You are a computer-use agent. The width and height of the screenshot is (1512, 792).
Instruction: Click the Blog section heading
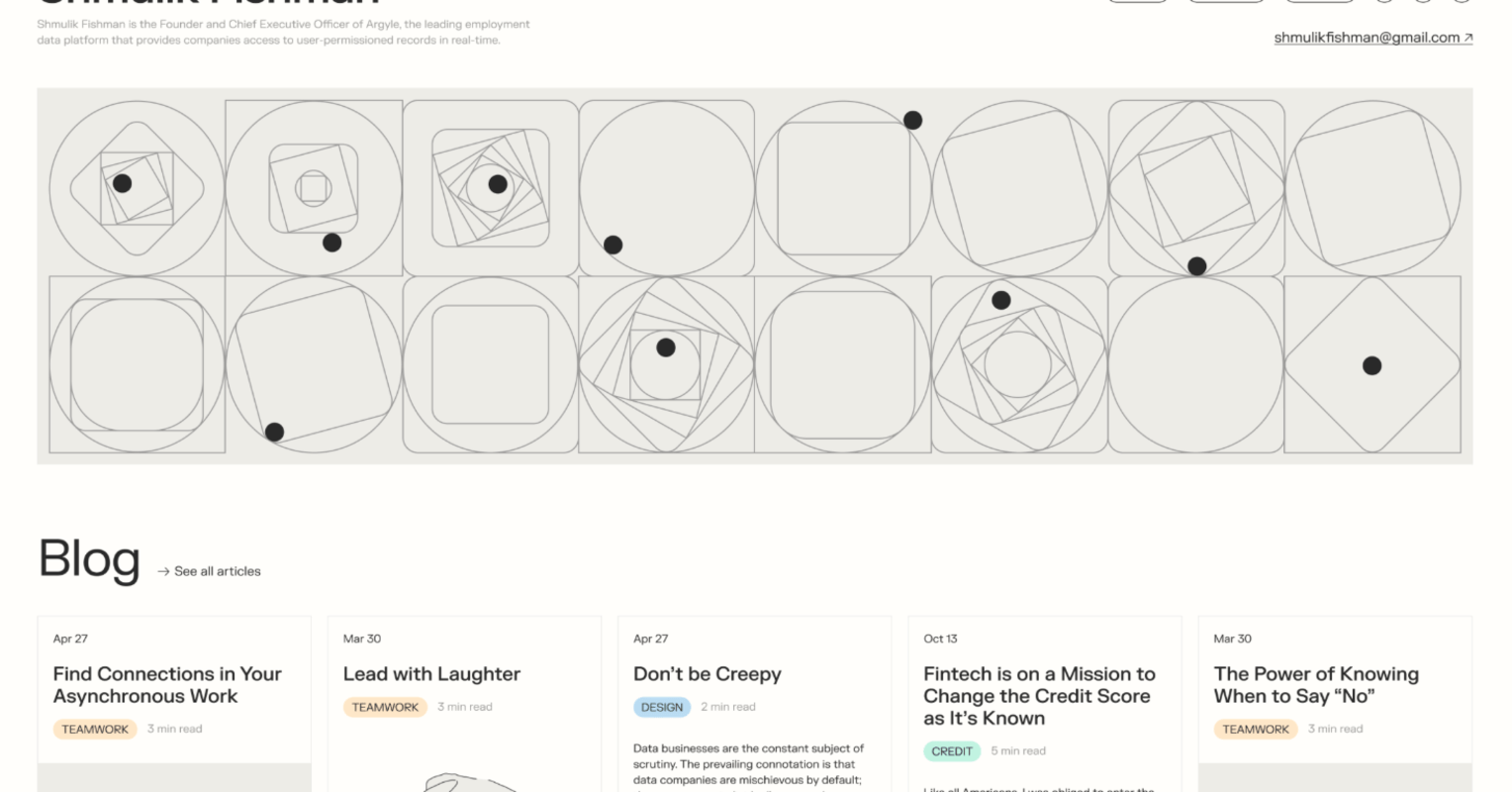(x=89, y=559)
